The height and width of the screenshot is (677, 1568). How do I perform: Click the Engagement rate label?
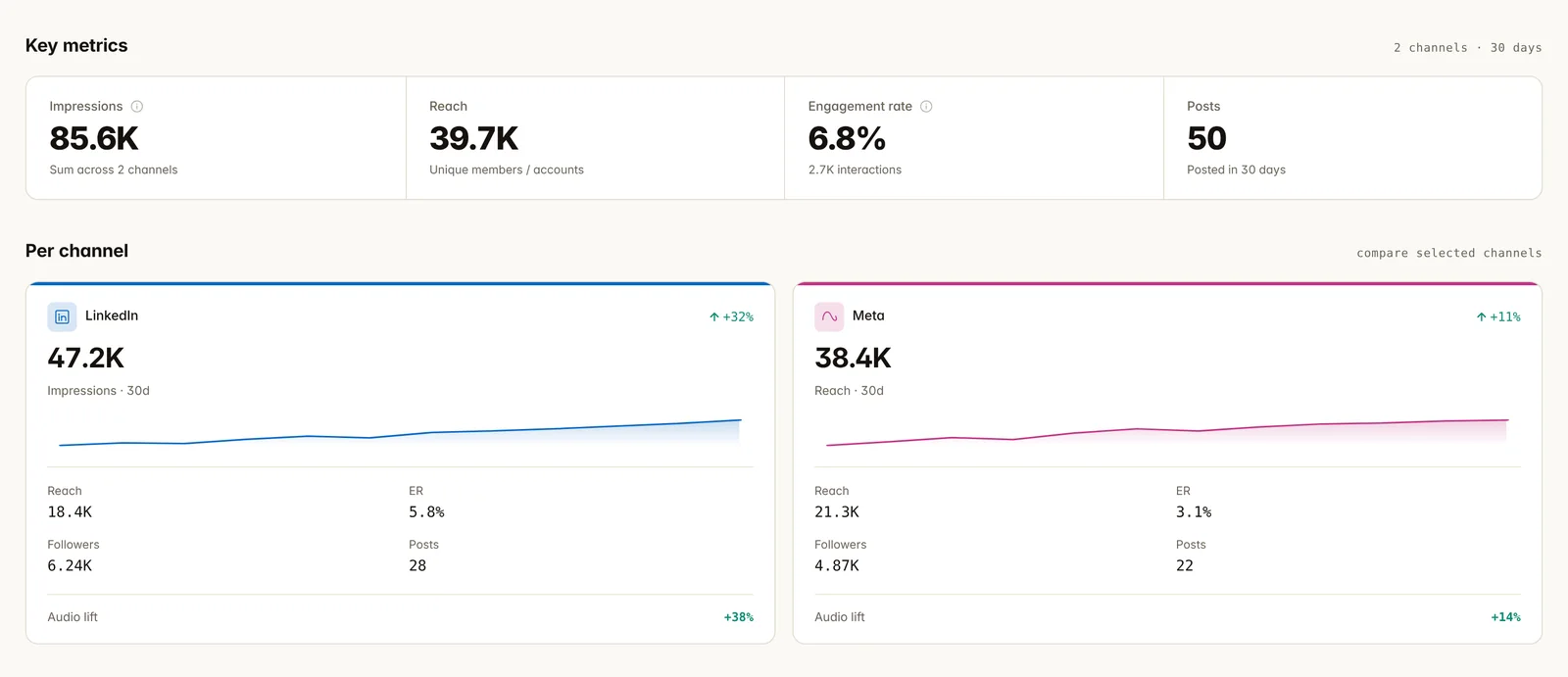[x=860, y=107]
